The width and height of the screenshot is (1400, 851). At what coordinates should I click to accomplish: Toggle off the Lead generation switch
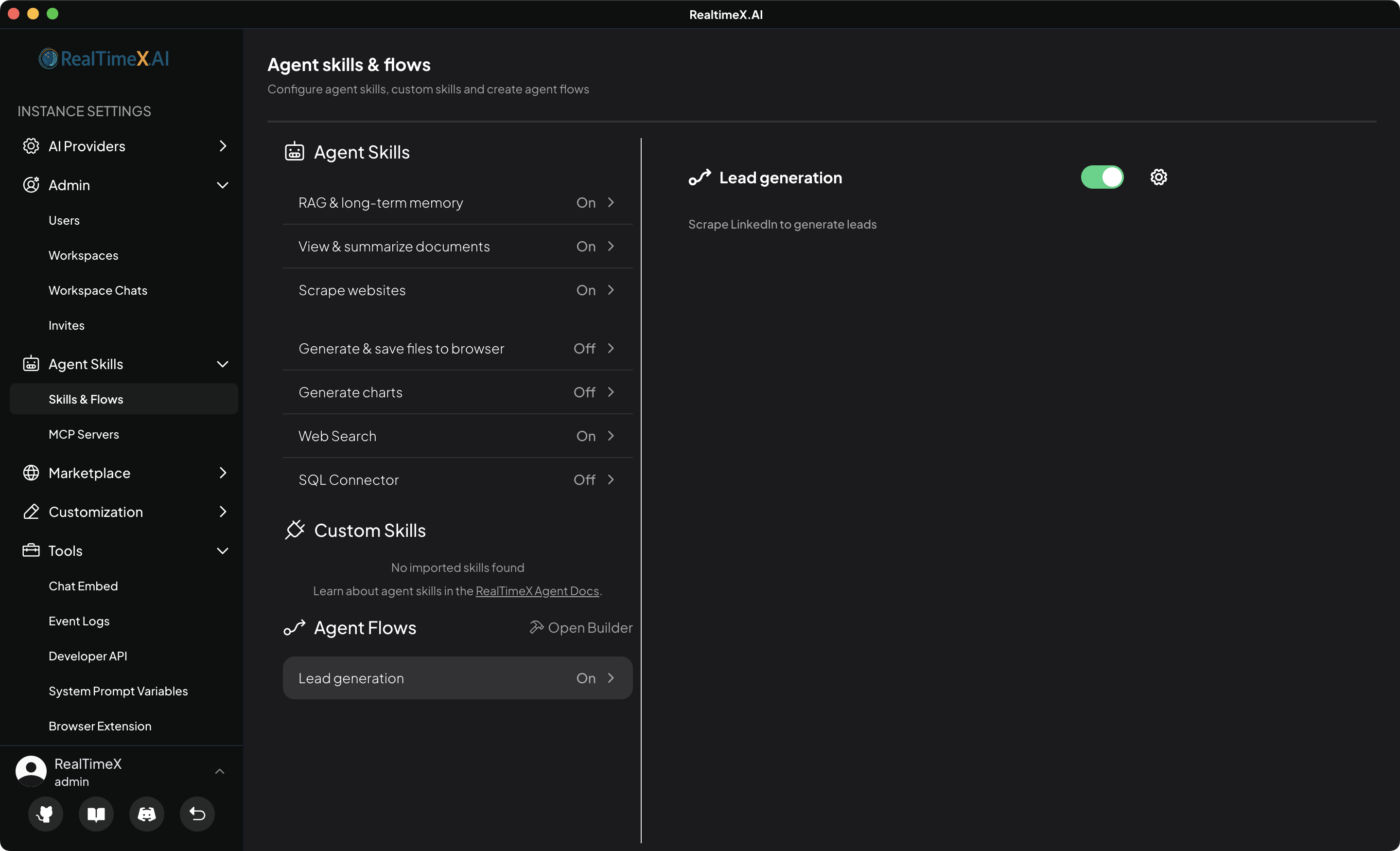[x=1102, y=177]
